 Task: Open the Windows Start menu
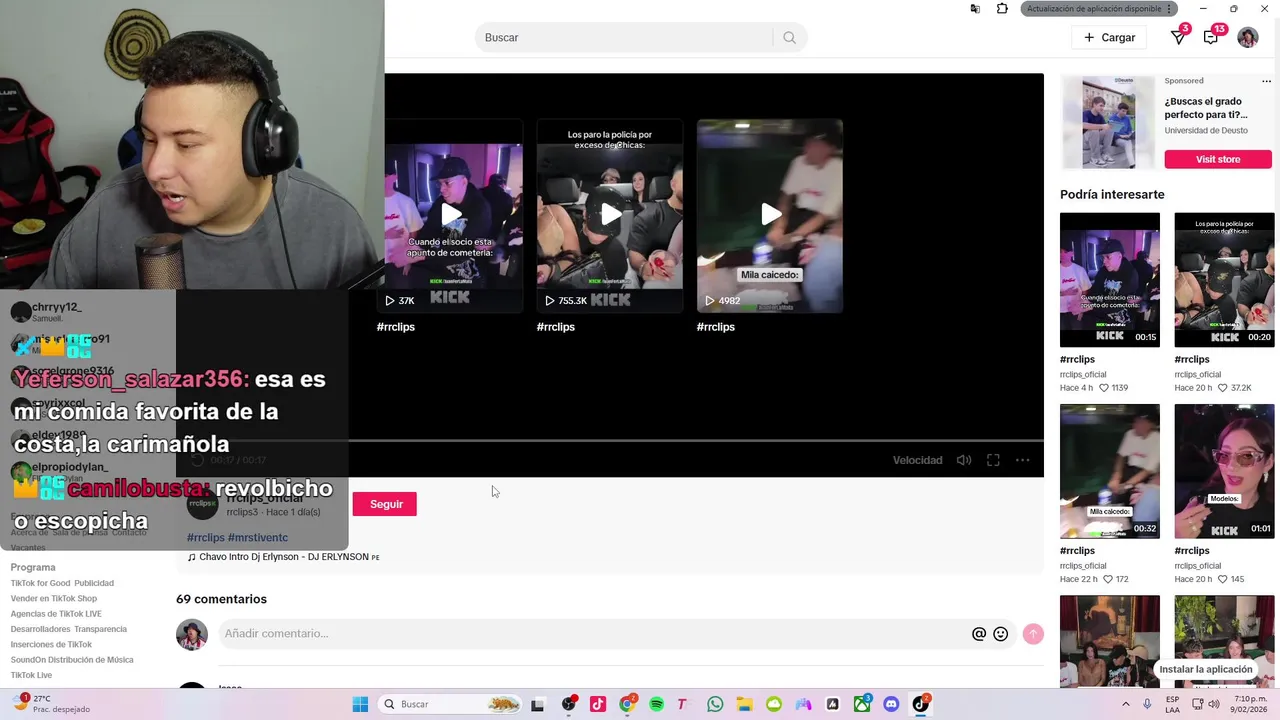pyautogui.click(x=360, y=704)
